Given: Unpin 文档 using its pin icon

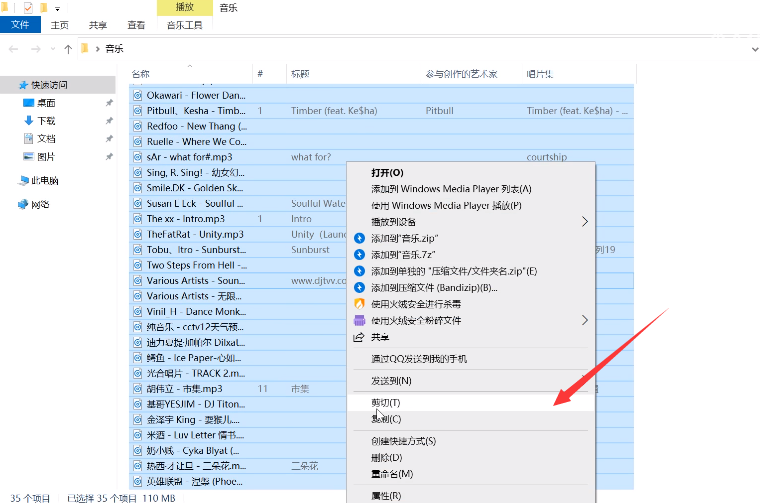Looking at the screenshot, I should pyautogui.click(x=109, y=139).
